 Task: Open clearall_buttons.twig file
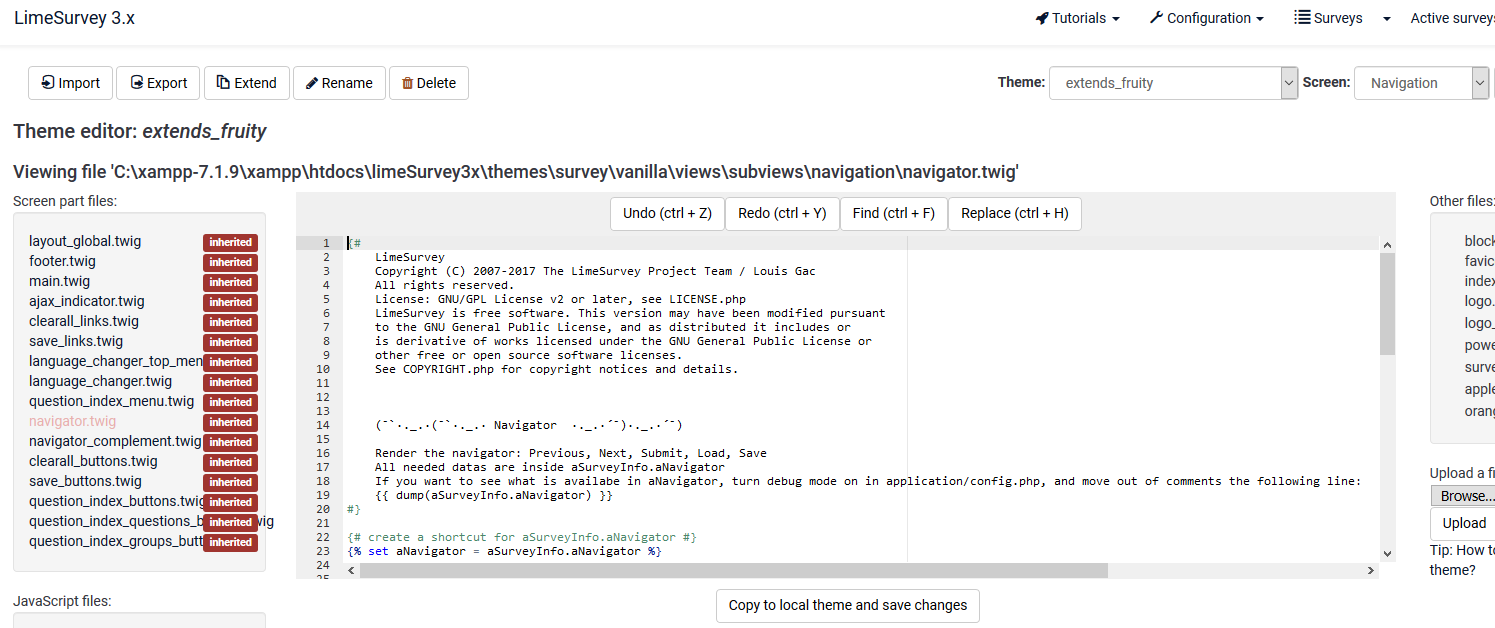tap(93, 461)
